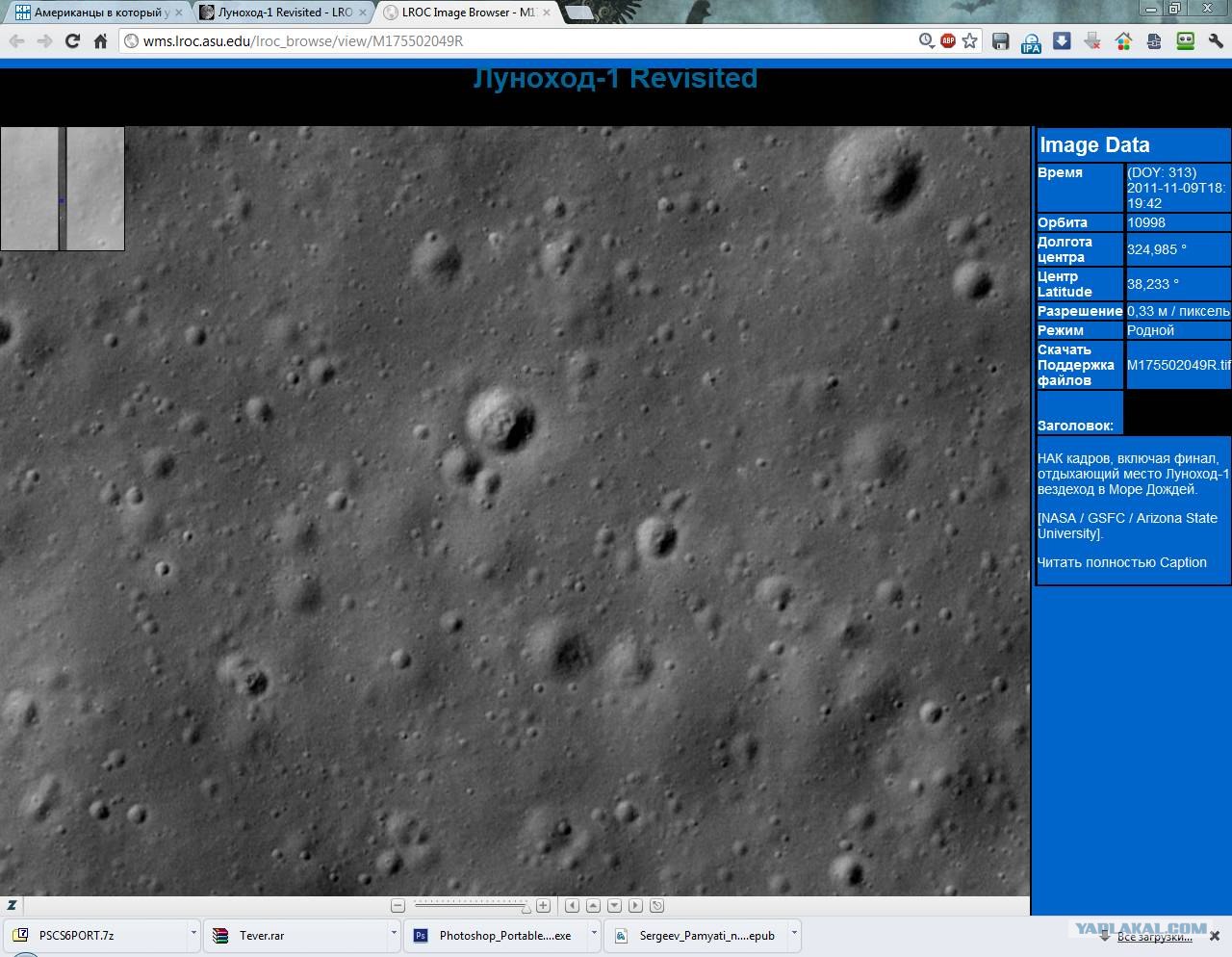Screen dimensions: 1232x957
Task: Click the 'Орбита' row label
Action: (1063, 222)
